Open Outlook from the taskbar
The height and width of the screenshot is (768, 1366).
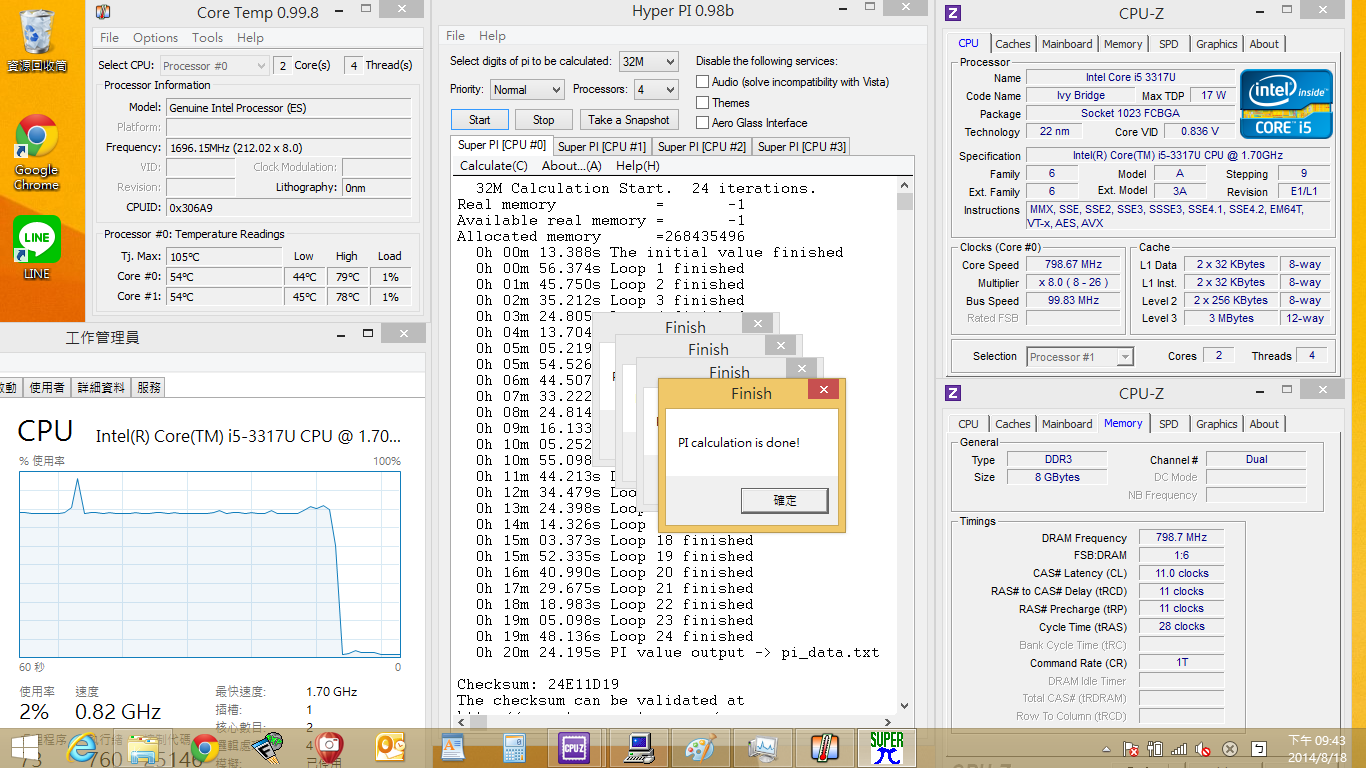tap(390, 747)
